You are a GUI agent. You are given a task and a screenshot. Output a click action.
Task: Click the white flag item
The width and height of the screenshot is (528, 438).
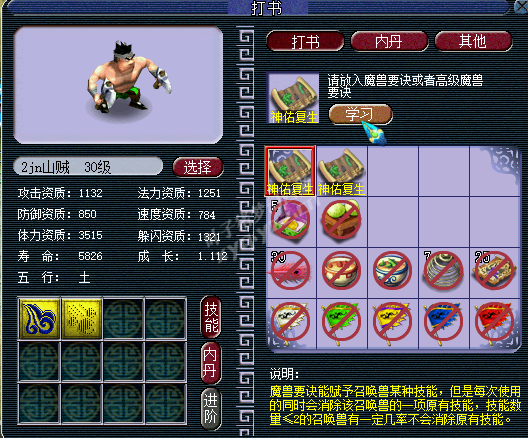[x=291, y=323]
